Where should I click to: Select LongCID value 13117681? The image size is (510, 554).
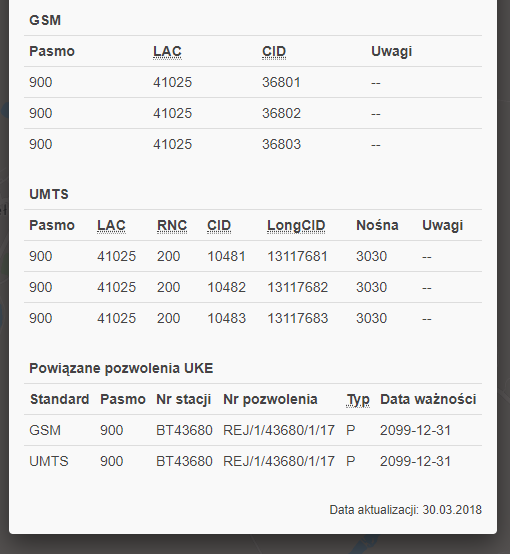click(x=297, y=257)
